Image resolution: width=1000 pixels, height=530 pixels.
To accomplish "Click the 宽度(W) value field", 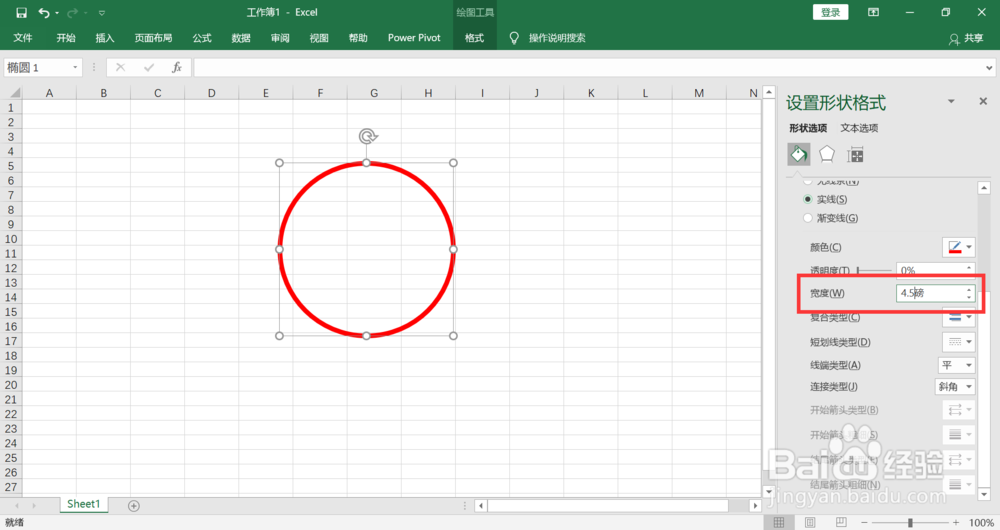I will coord(930,293).
